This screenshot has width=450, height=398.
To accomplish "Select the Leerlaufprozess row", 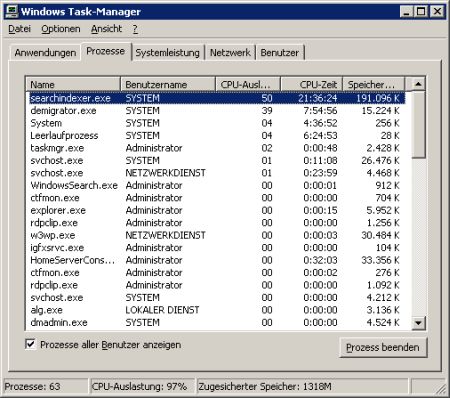I will (x=216, y=136).
